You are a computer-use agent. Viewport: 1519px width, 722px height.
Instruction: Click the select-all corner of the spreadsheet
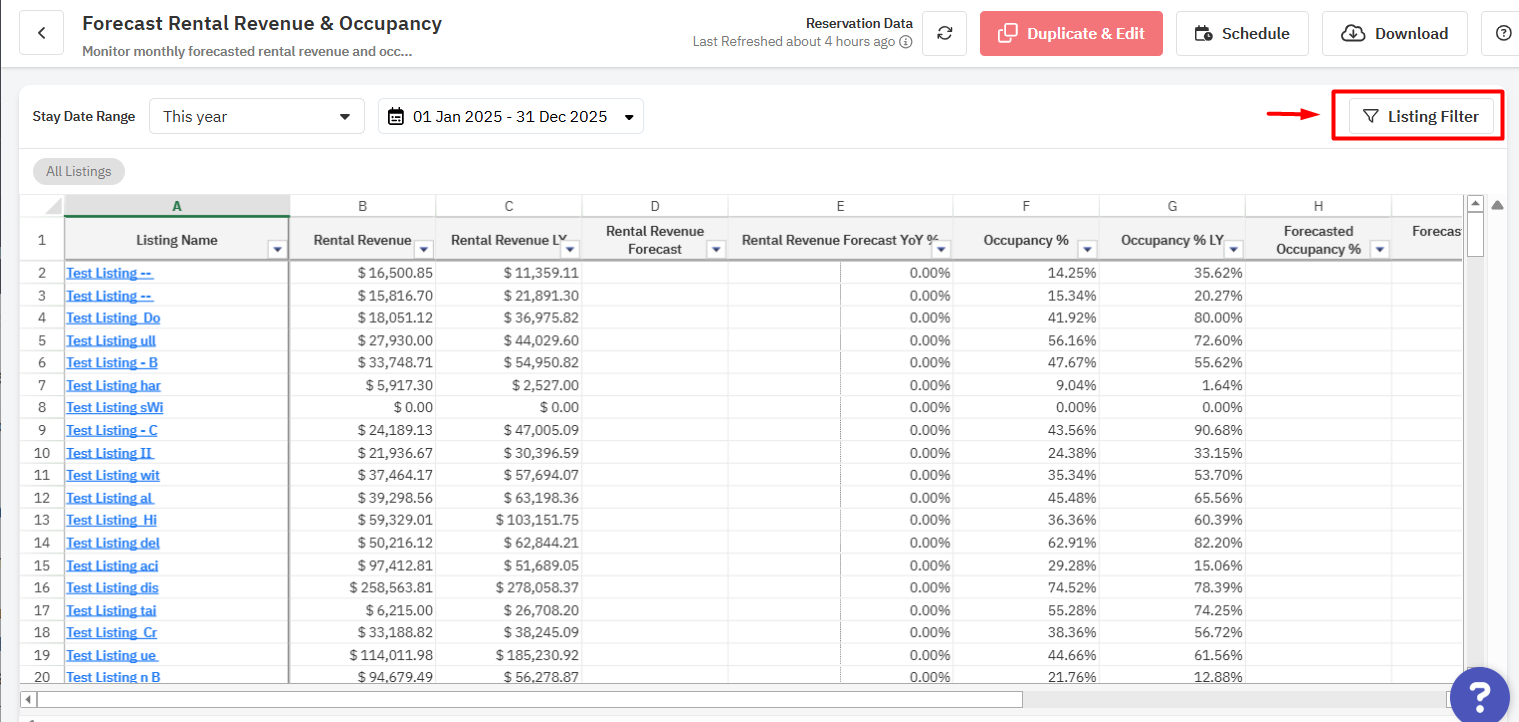click(x=42, y=206)
